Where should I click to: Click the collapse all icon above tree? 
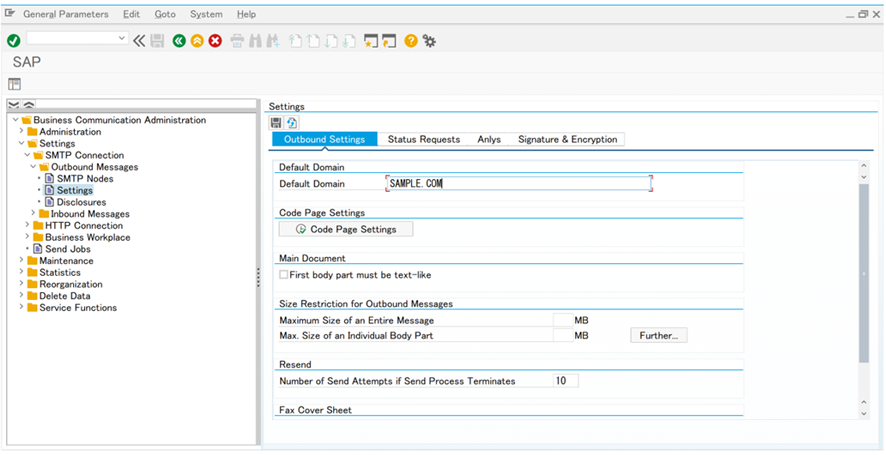tap(29, 105)
